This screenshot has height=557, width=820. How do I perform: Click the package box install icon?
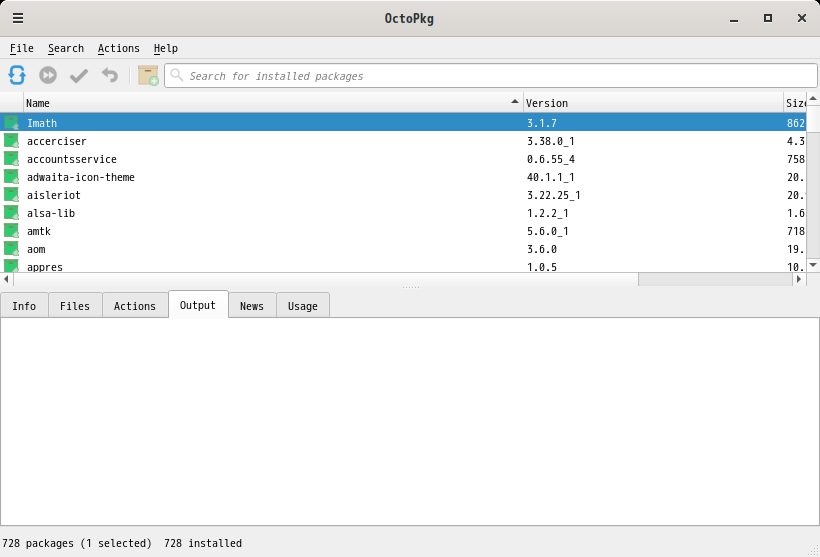coord(148,75)
